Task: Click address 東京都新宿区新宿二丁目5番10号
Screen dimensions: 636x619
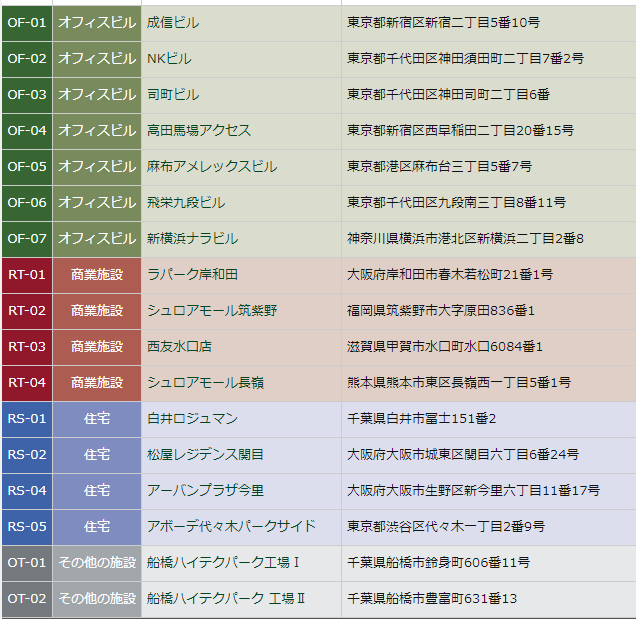Action: point(443,23)
